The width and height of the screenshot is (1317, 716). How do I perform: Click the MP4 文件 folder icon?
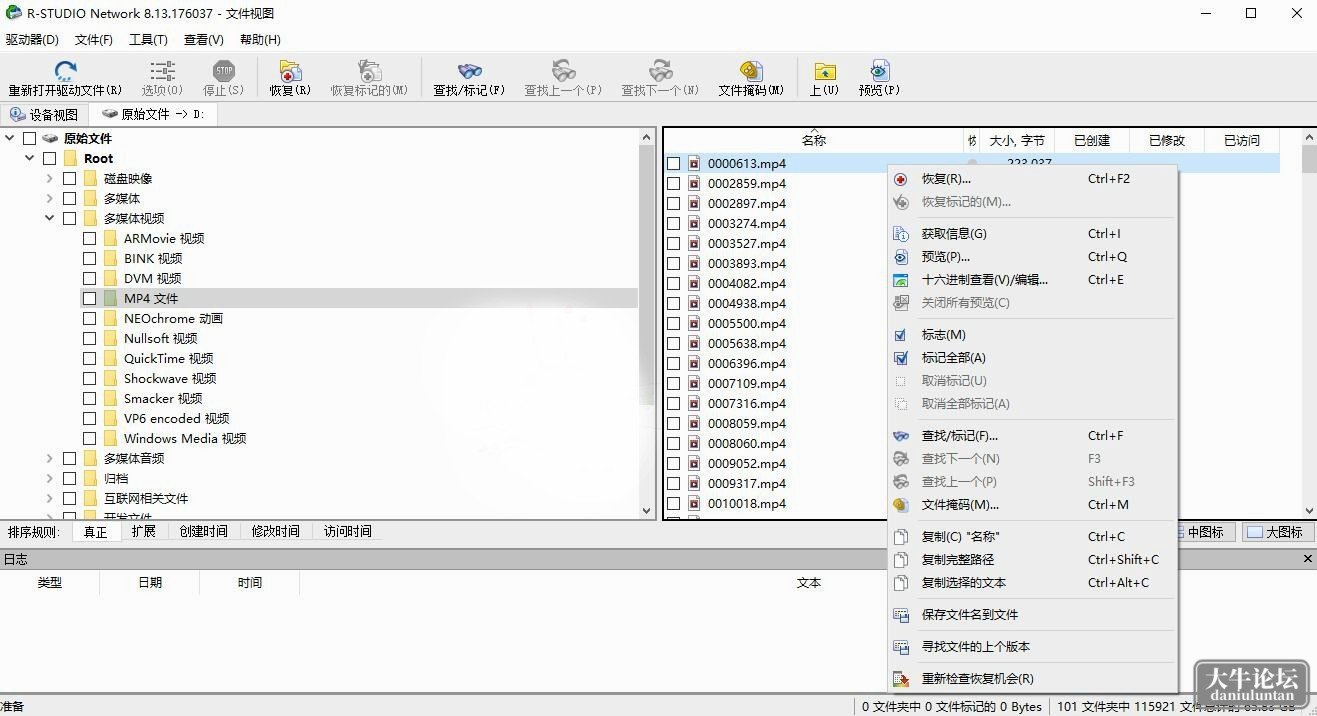tap(110, 298)
